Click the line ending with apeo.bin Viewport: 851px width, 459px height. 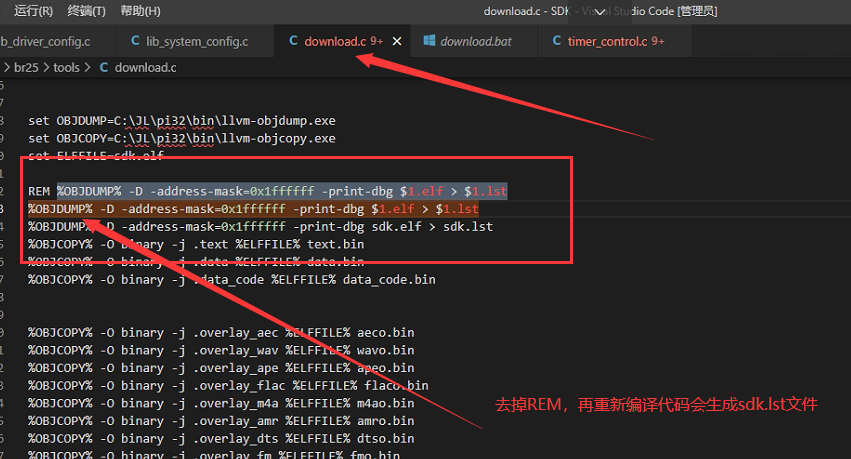click(x=221, y=368)
